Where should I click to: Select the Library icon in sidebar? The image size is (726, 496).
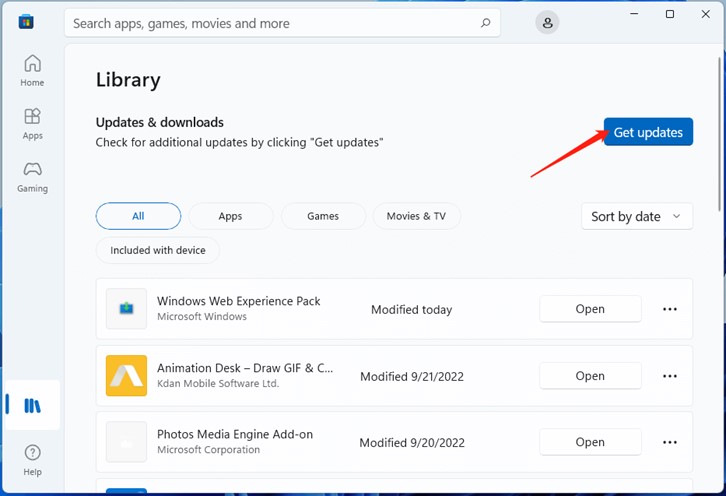[32, 405]
